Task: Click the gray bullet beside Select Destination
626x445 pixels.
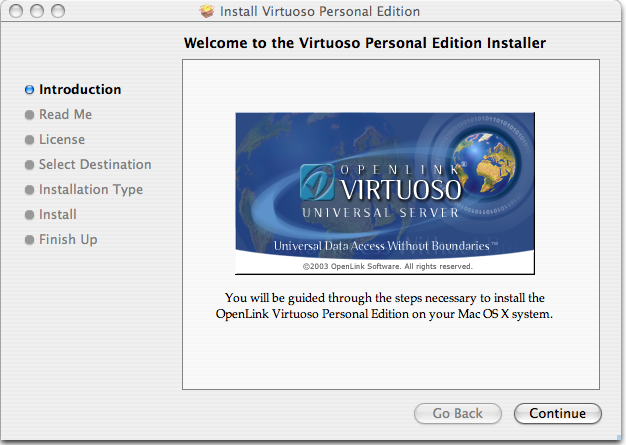Action: [29, 165]
